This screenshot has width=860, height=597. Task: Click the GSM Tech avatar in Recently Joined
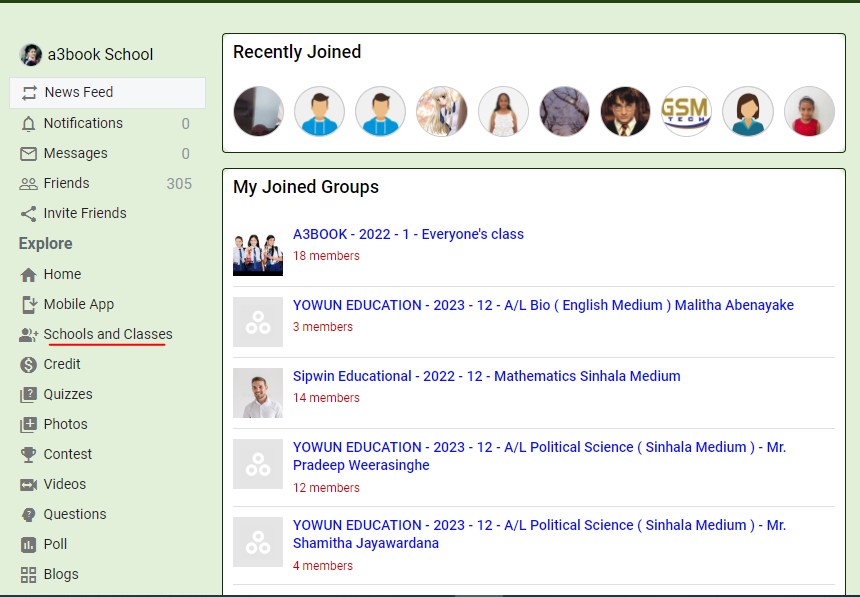click(x=686, y=111)
